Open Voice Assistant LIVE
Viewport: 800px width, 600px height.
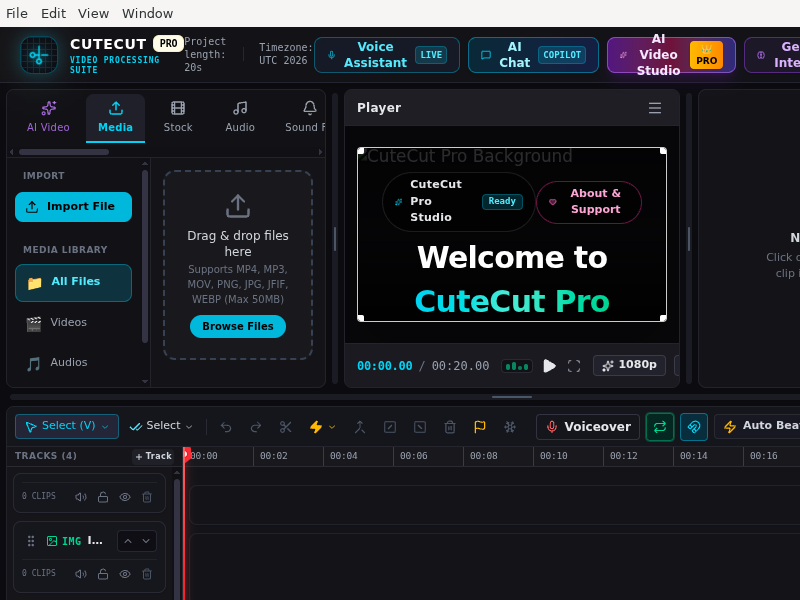point(387,55)
